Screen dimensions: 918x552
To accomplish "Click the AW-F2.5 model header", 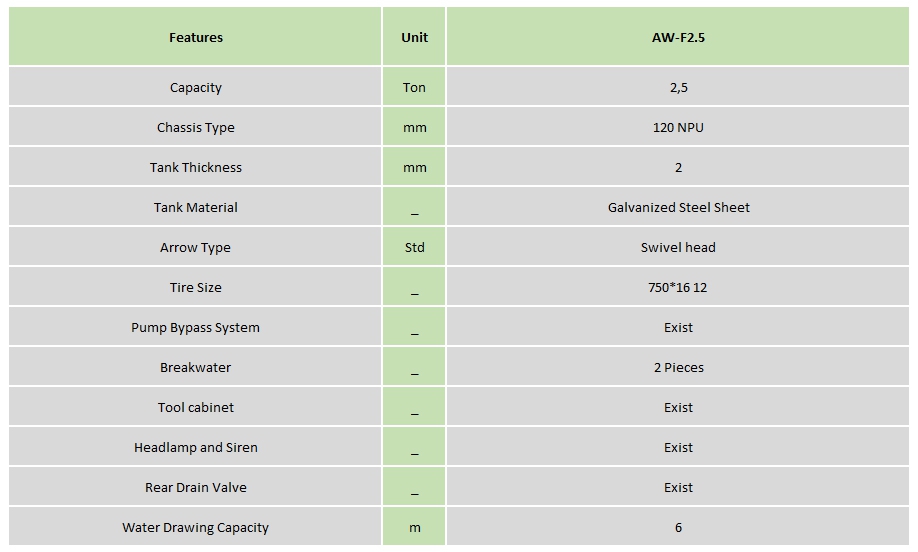I will (x=678, y=37).
